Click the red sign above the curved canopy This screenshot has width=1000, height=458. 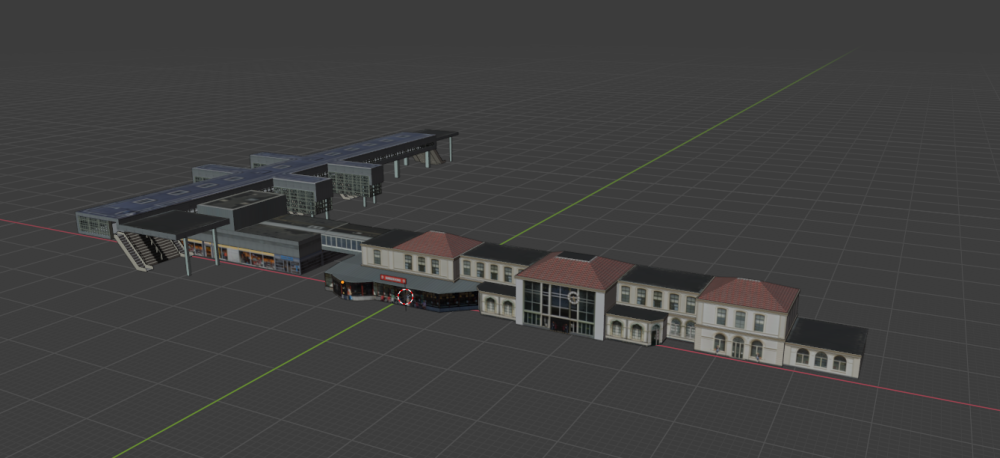click(393, 279)
